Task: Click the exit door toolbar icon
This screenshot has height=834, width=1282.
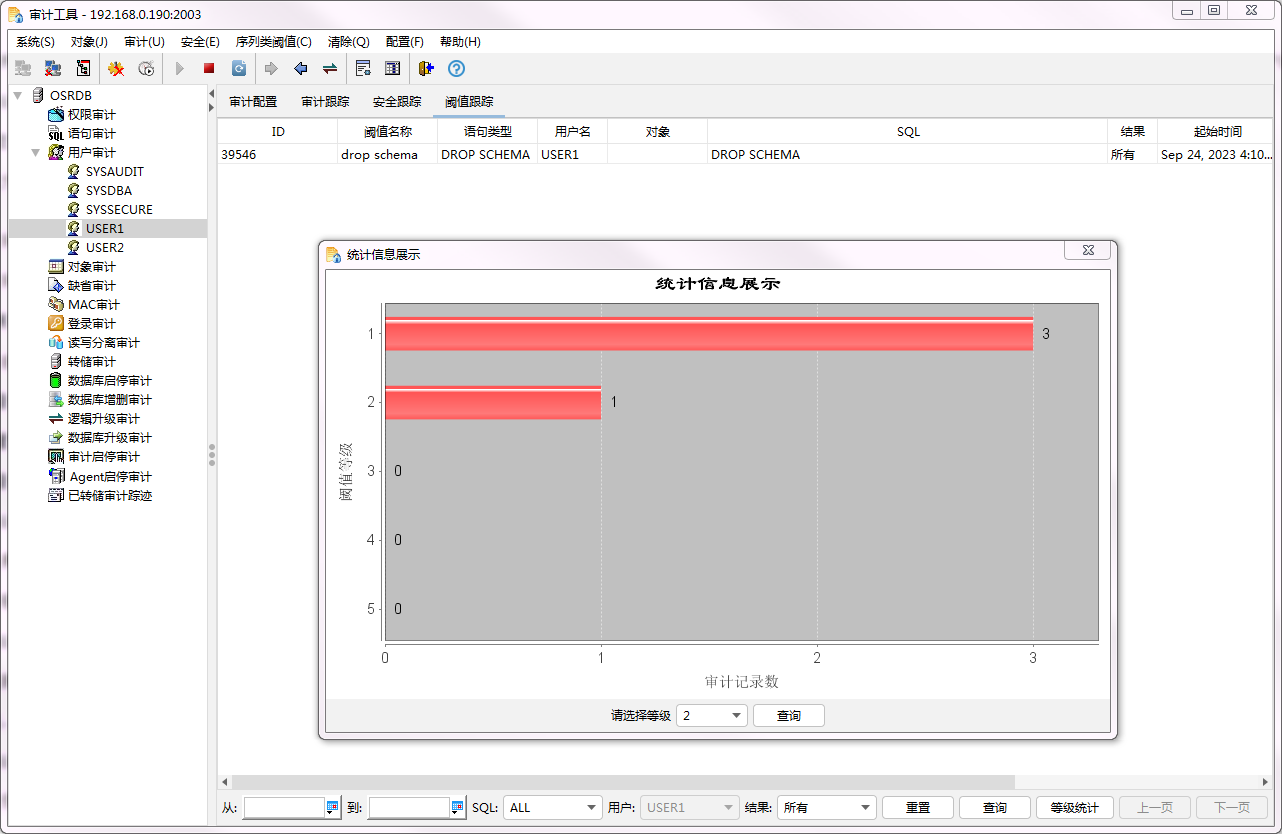Action: click(426, 69)
